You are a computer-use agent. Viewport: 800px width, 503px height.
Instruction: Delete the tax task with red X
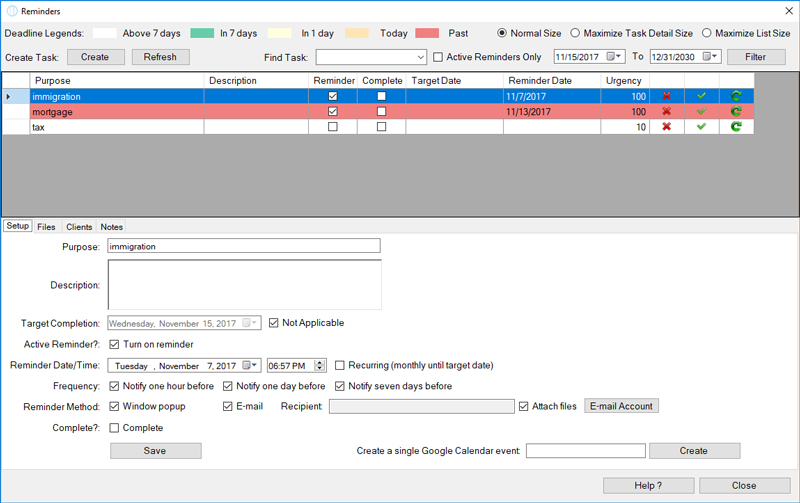(x=666, y=127)
